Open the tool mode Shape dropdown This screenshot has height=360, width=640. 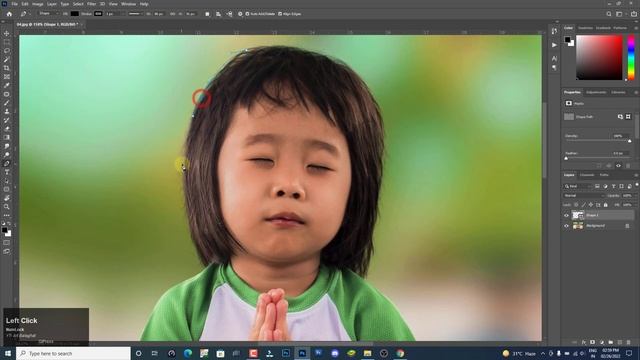click(x=48, y=13)
